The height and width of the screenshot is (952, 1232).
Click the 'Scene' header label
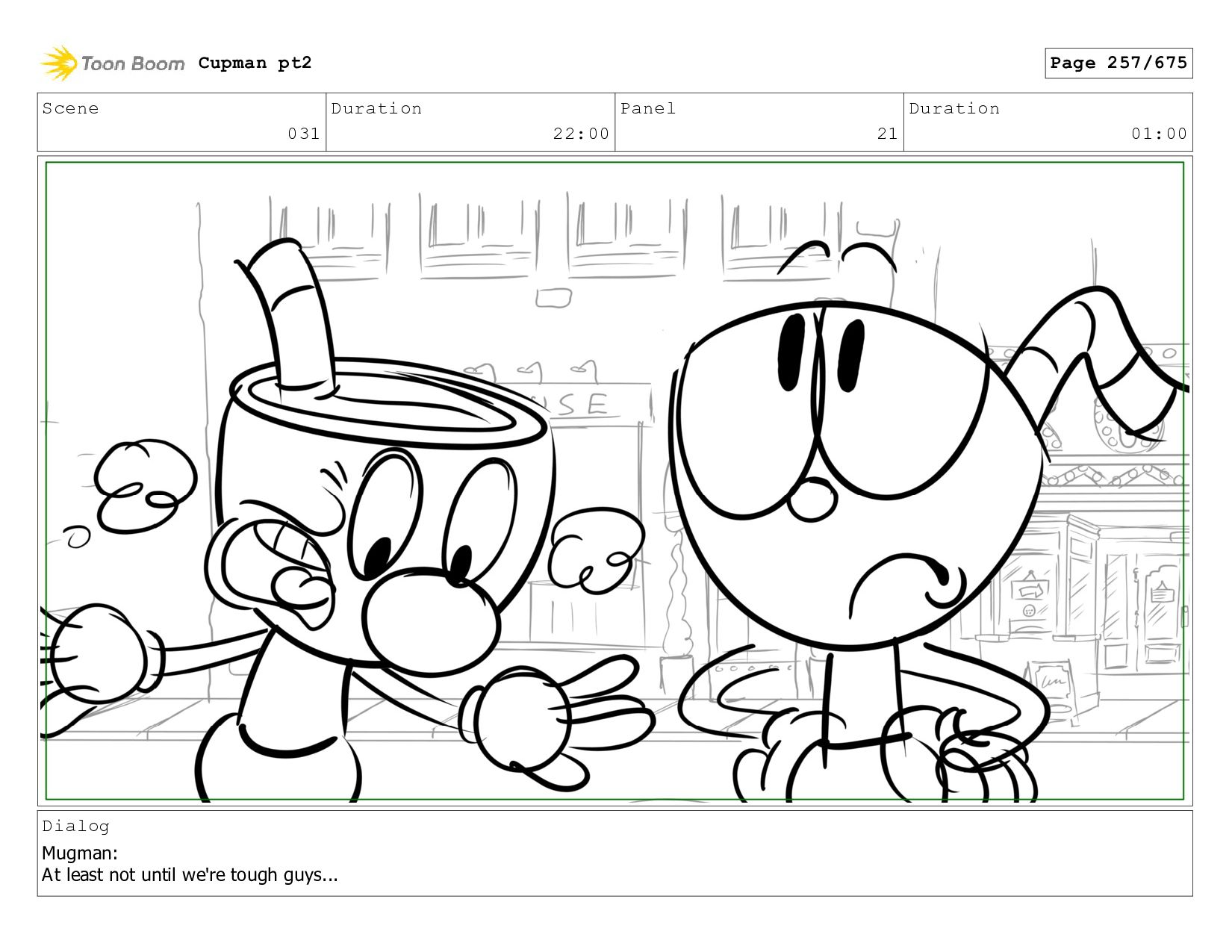point(70,108)
